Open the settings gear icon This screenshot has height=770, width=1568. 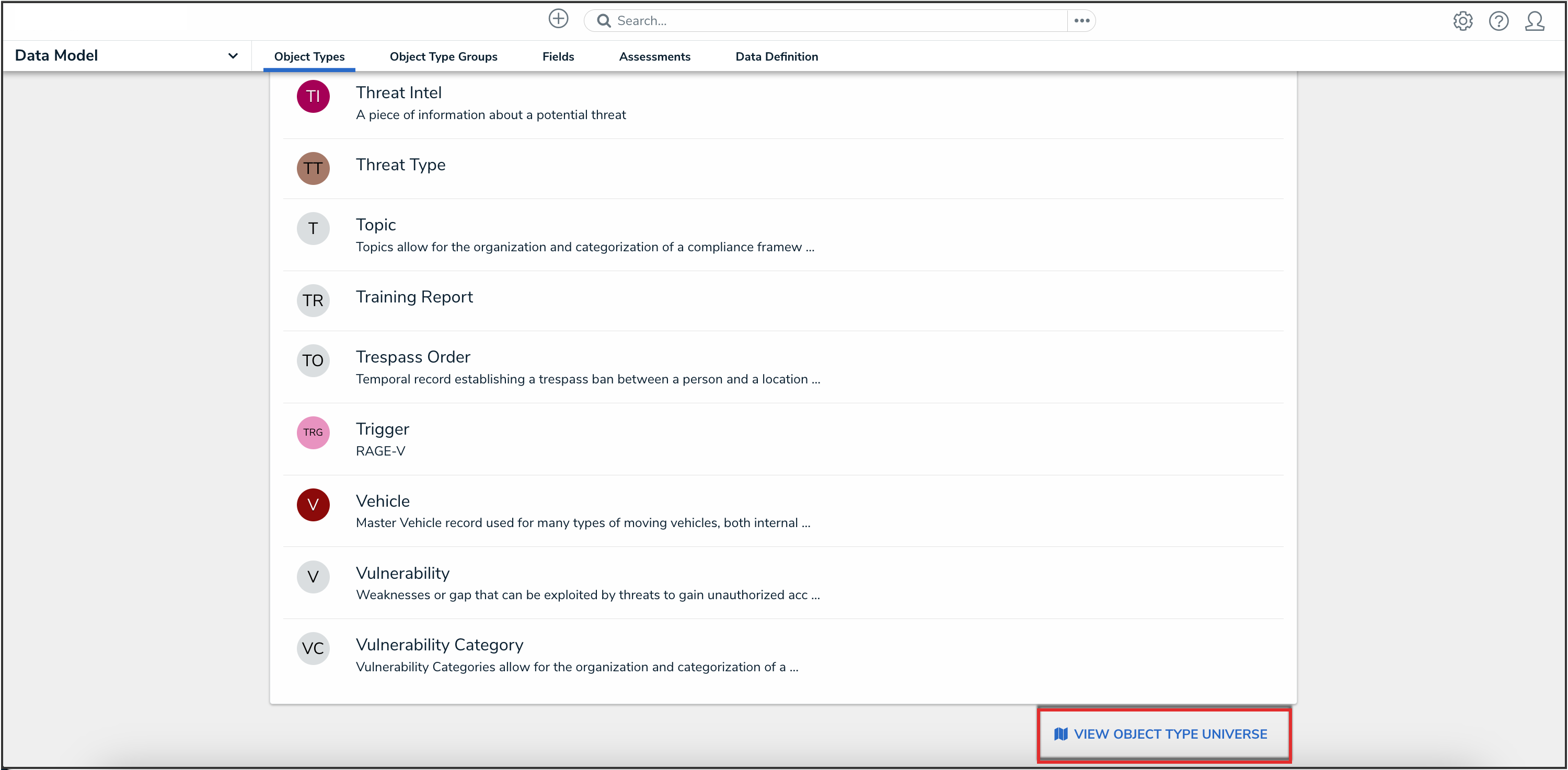(1462, 21)
